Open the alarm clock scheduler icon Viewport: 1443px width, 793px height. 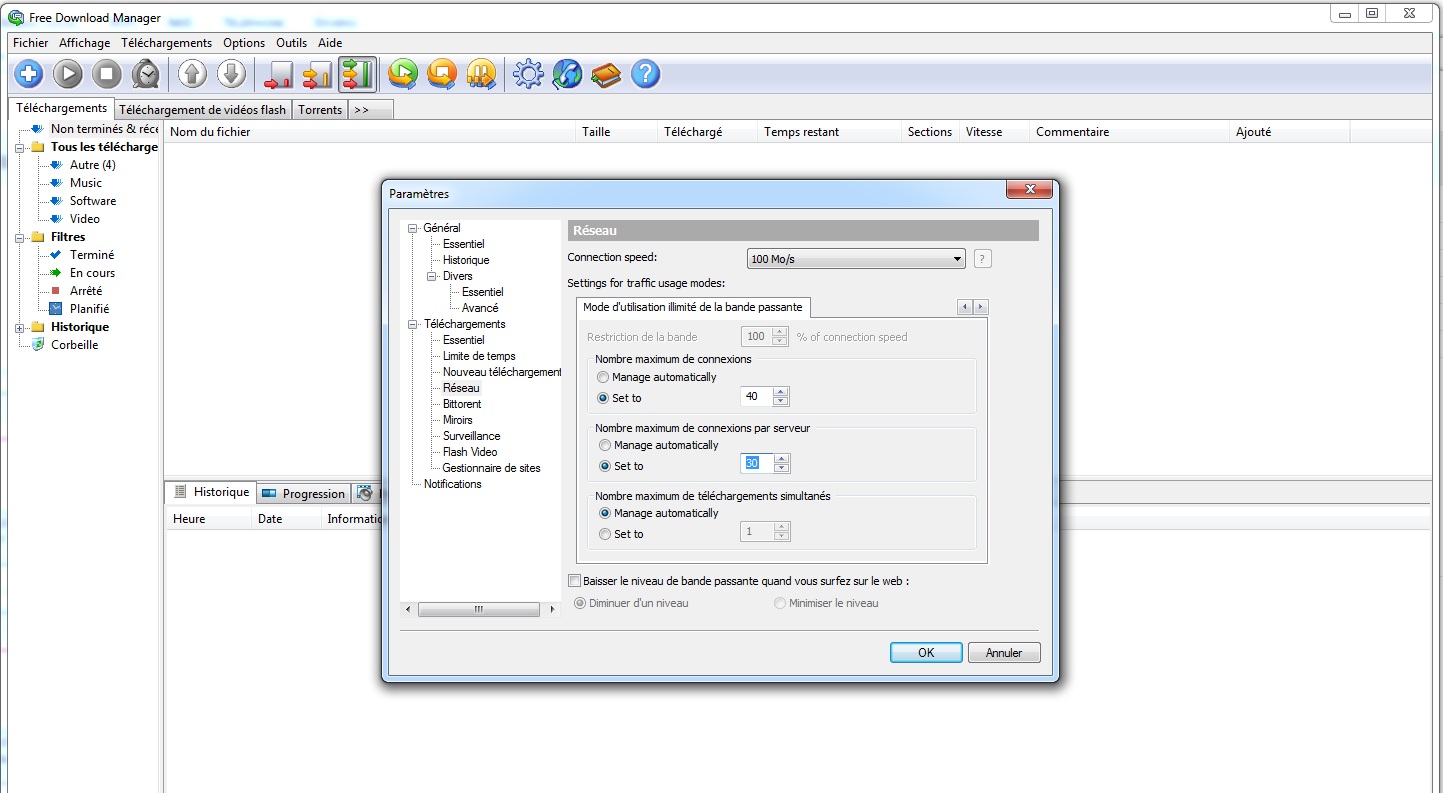pos(146,74)
